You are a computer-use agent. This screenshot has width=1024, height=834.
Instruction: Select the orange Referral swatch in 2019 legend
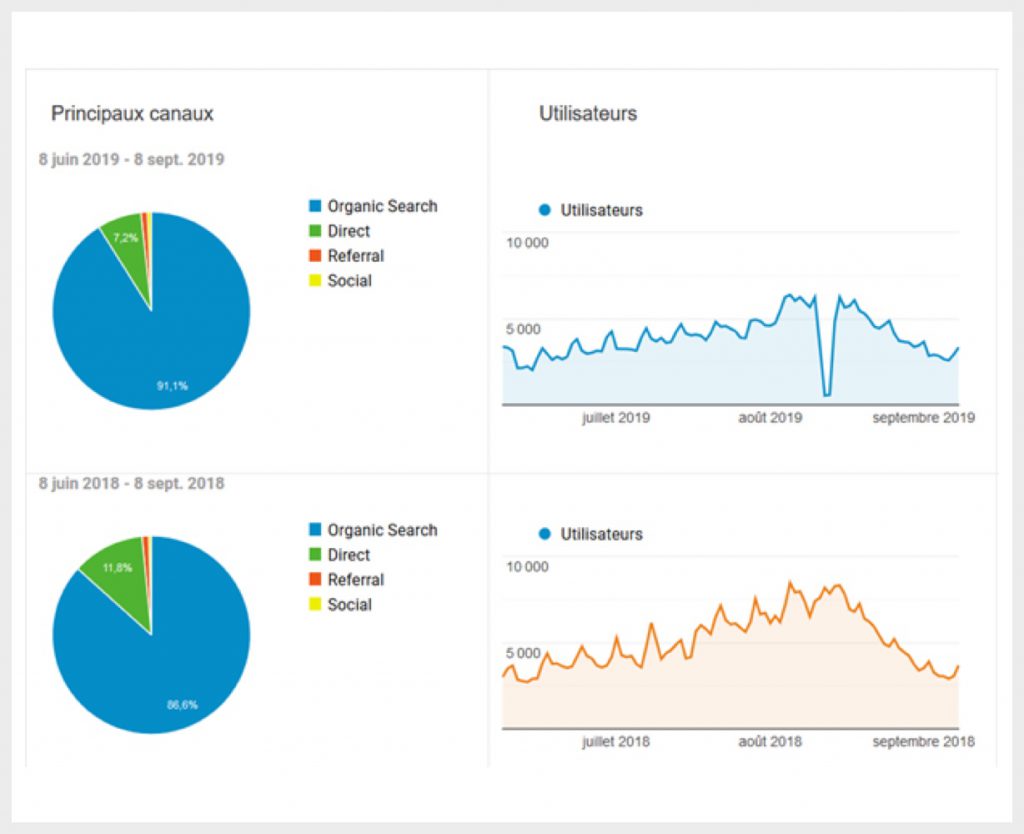[x=315, y=256]
